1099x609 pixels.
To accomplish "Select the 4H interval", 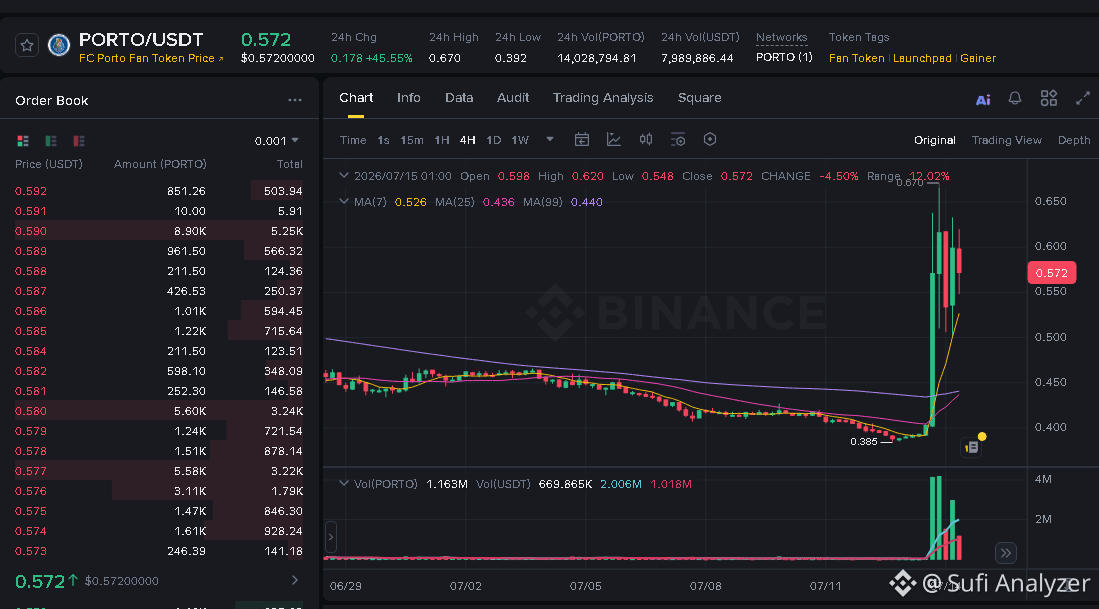I will tap(467, 140).
